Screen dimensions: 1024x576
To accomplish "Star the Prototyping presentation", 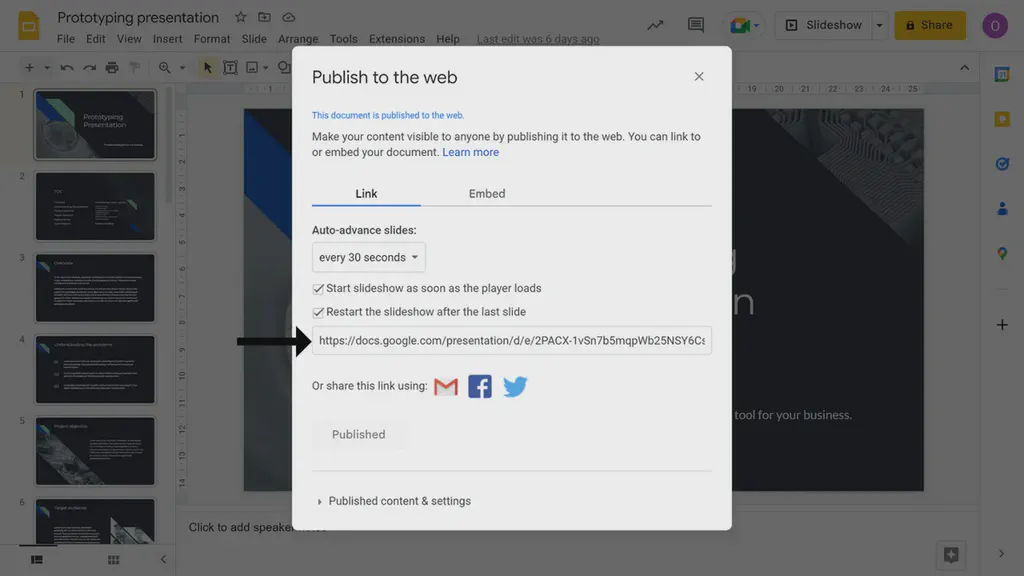I will (240, 17).
